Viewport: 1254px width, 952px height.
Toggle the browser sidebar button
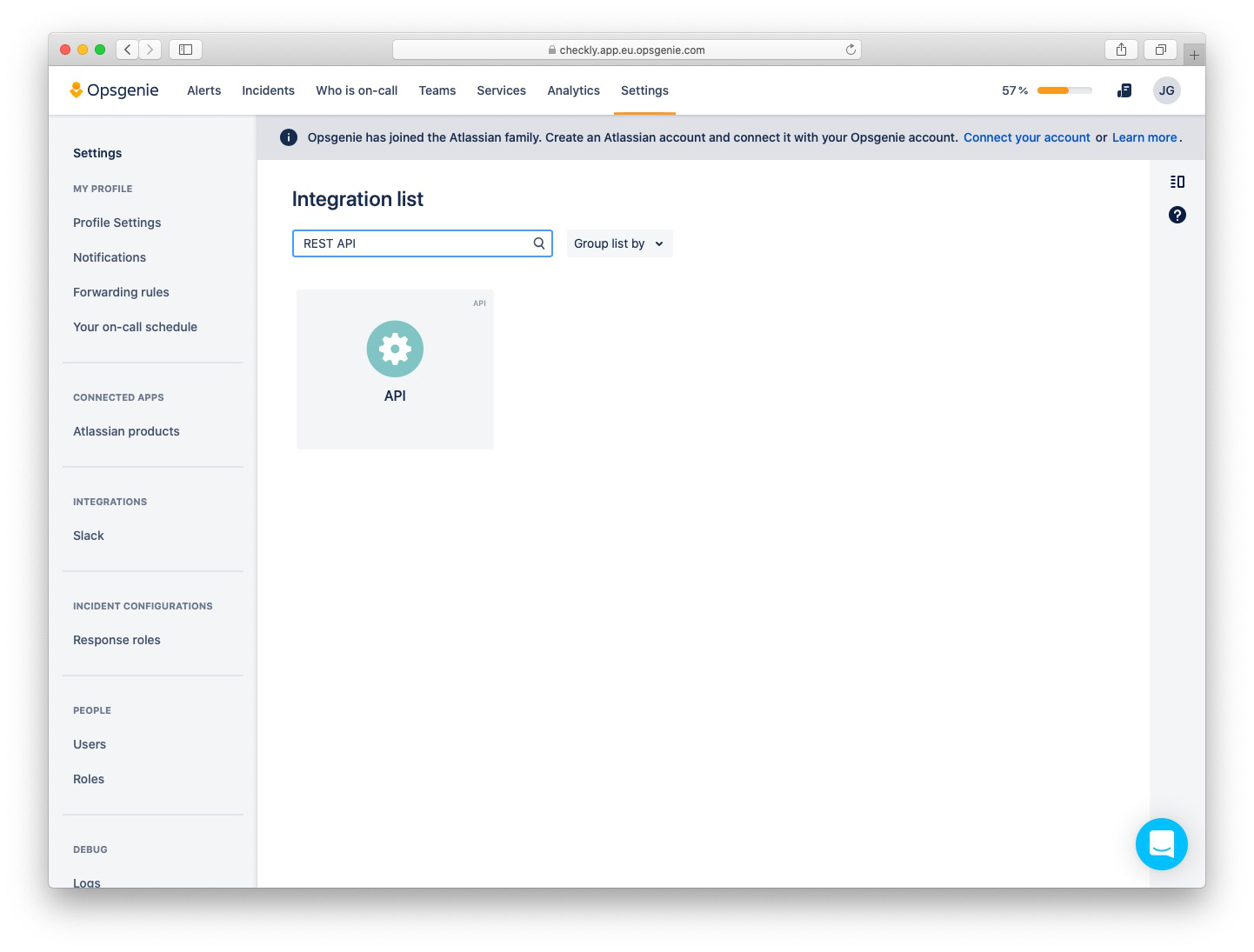[185, 49]
